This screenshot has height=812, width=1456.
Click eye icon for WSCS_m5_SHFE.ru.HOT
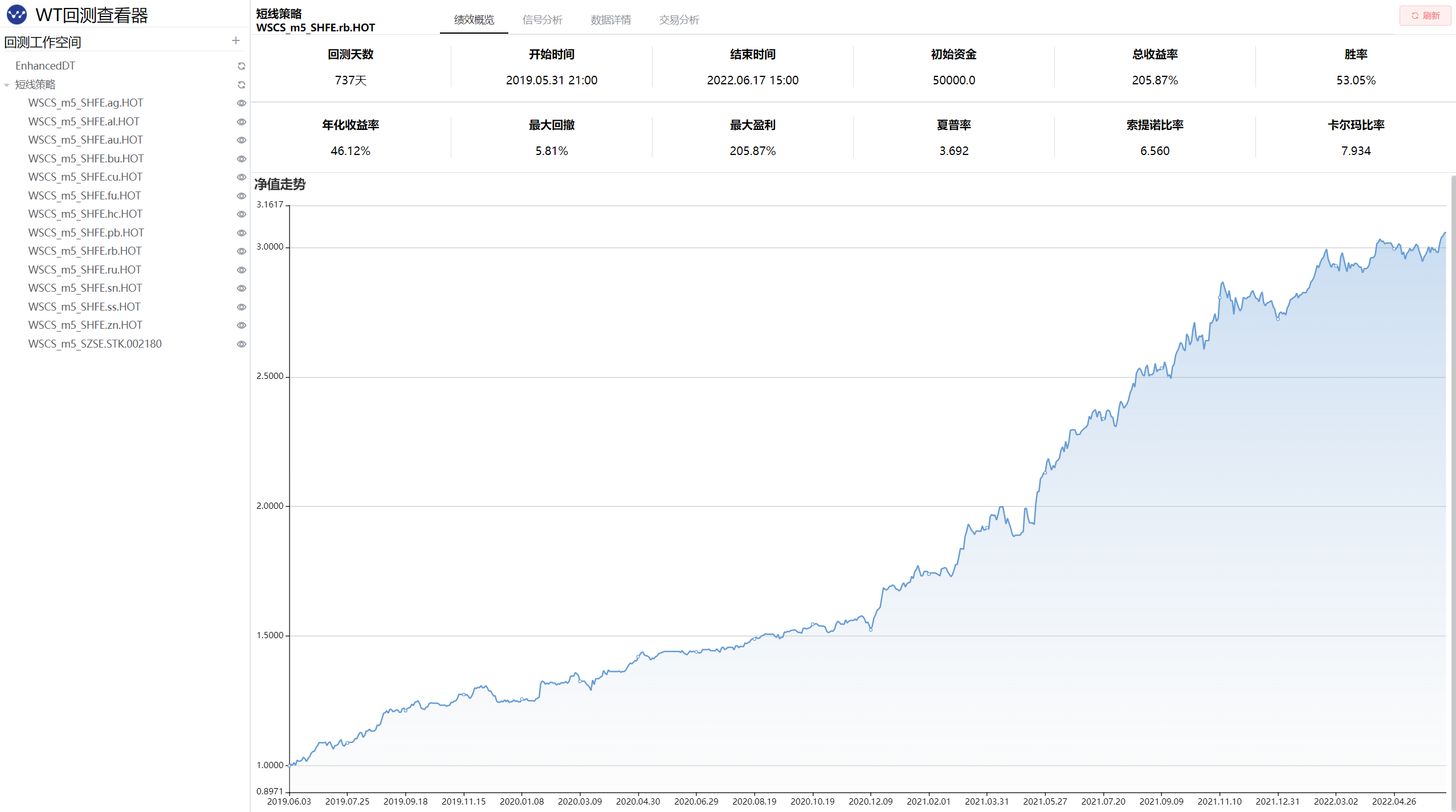[x=242, y=270]
